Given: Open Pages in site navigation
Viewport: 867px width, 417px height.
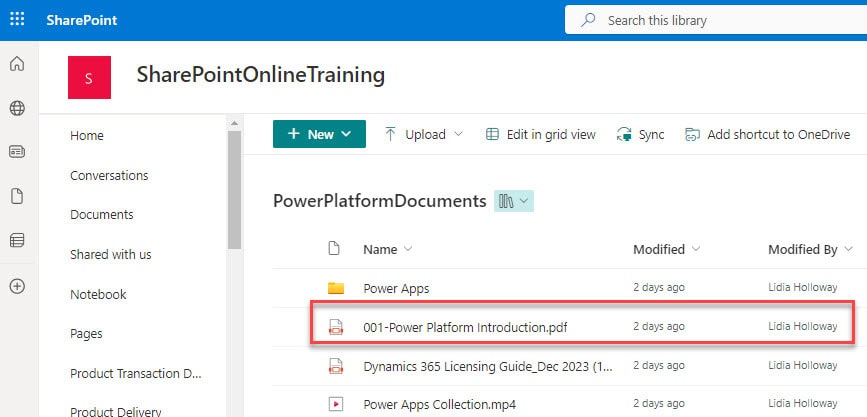Looking at the screenshot, I should (86, 334).
